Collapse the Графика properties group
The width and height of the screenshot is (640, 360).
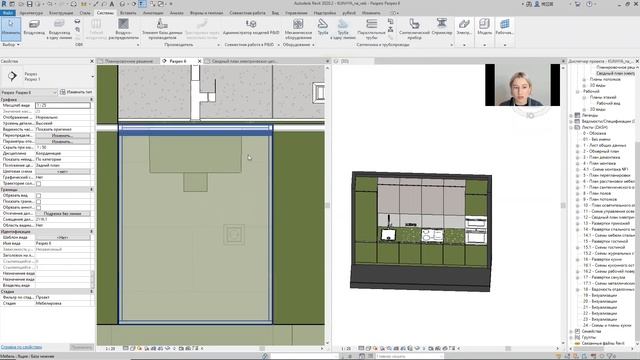(x=91, y=99)
